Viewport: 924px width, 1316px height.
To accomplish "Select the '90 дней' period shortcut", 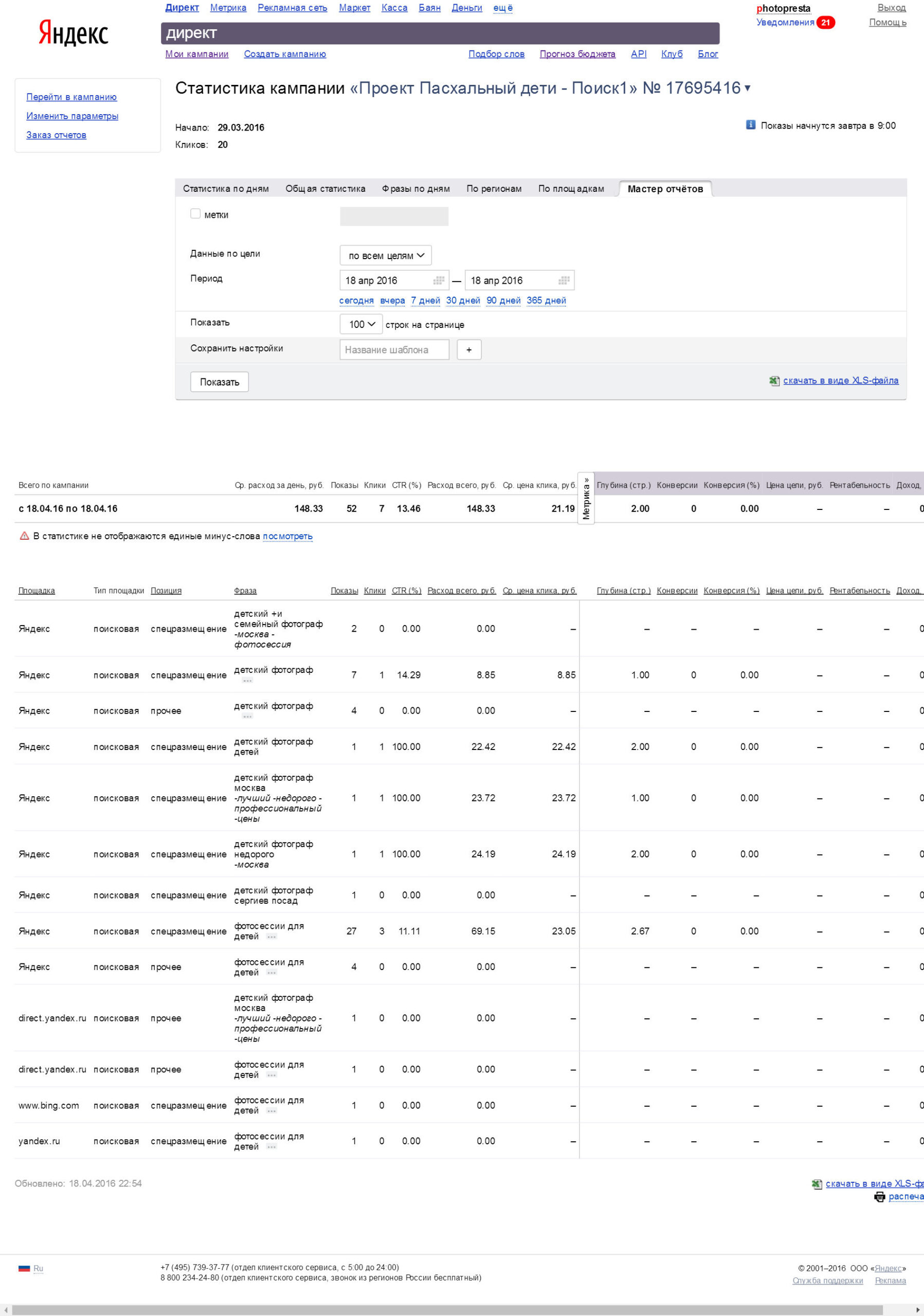I will click(x=503, y=300).
